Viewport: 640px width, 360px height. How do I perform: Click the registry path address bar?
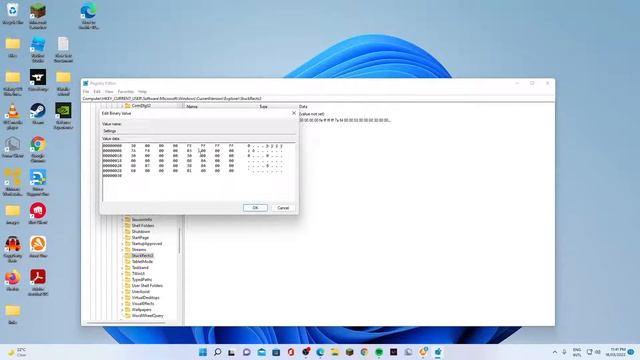pyautogui.click(x=318, y=98)
